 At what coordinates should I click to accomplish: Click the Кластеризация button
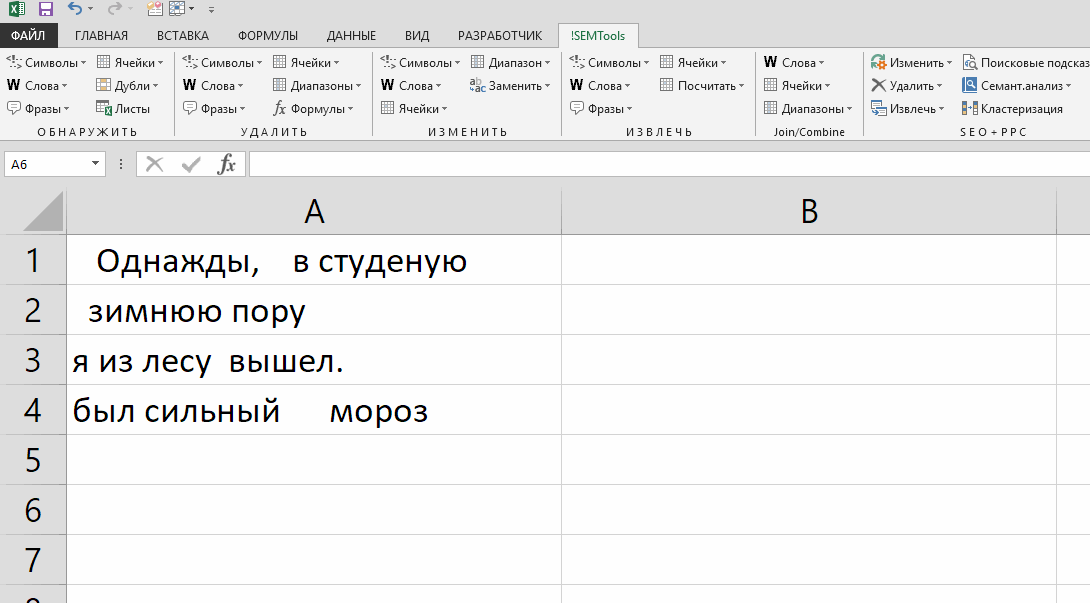pos(1013,108)
